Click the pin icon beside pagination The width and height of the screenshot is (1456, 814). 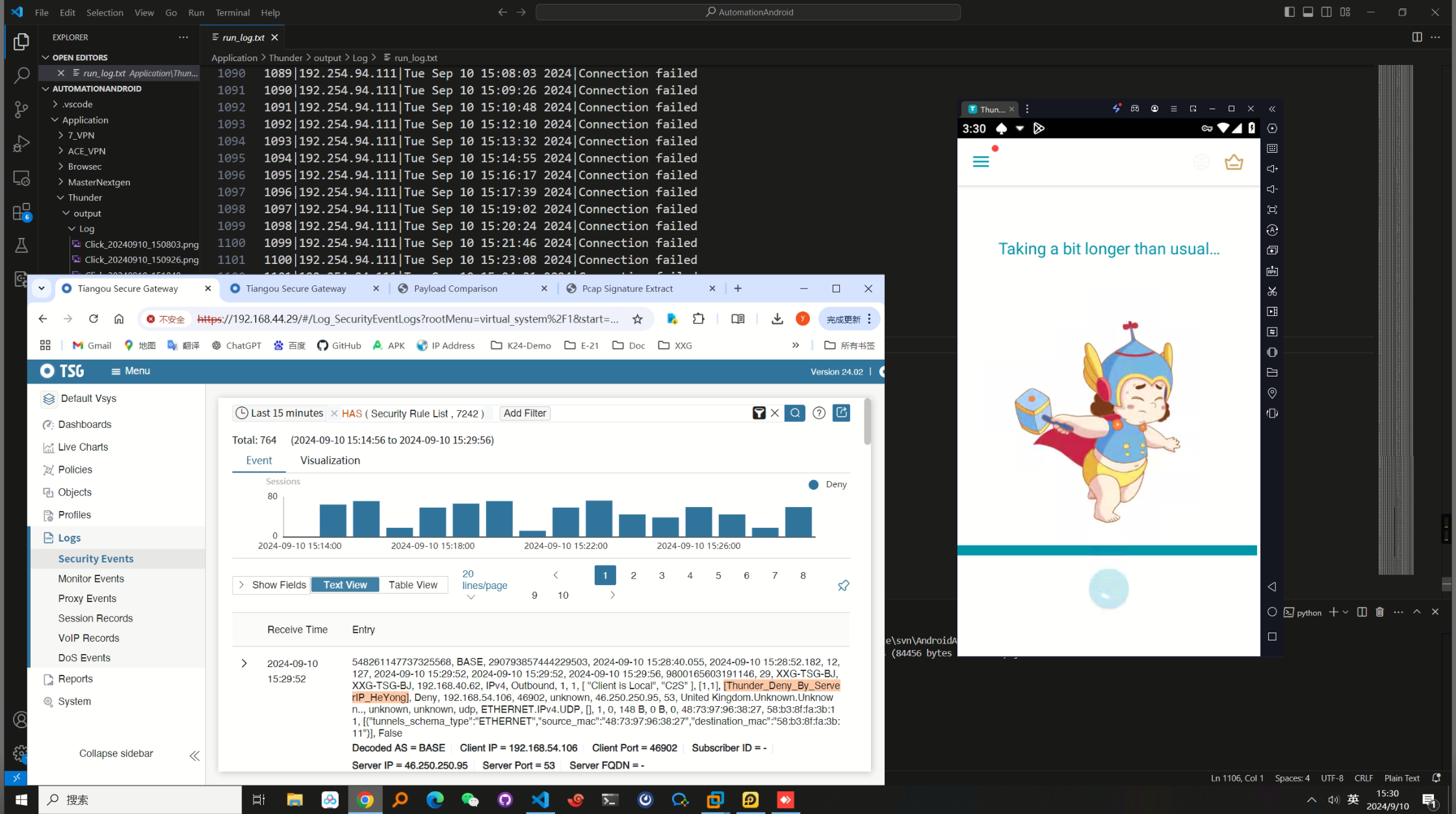pyautogui.click(x=843, y=585)
